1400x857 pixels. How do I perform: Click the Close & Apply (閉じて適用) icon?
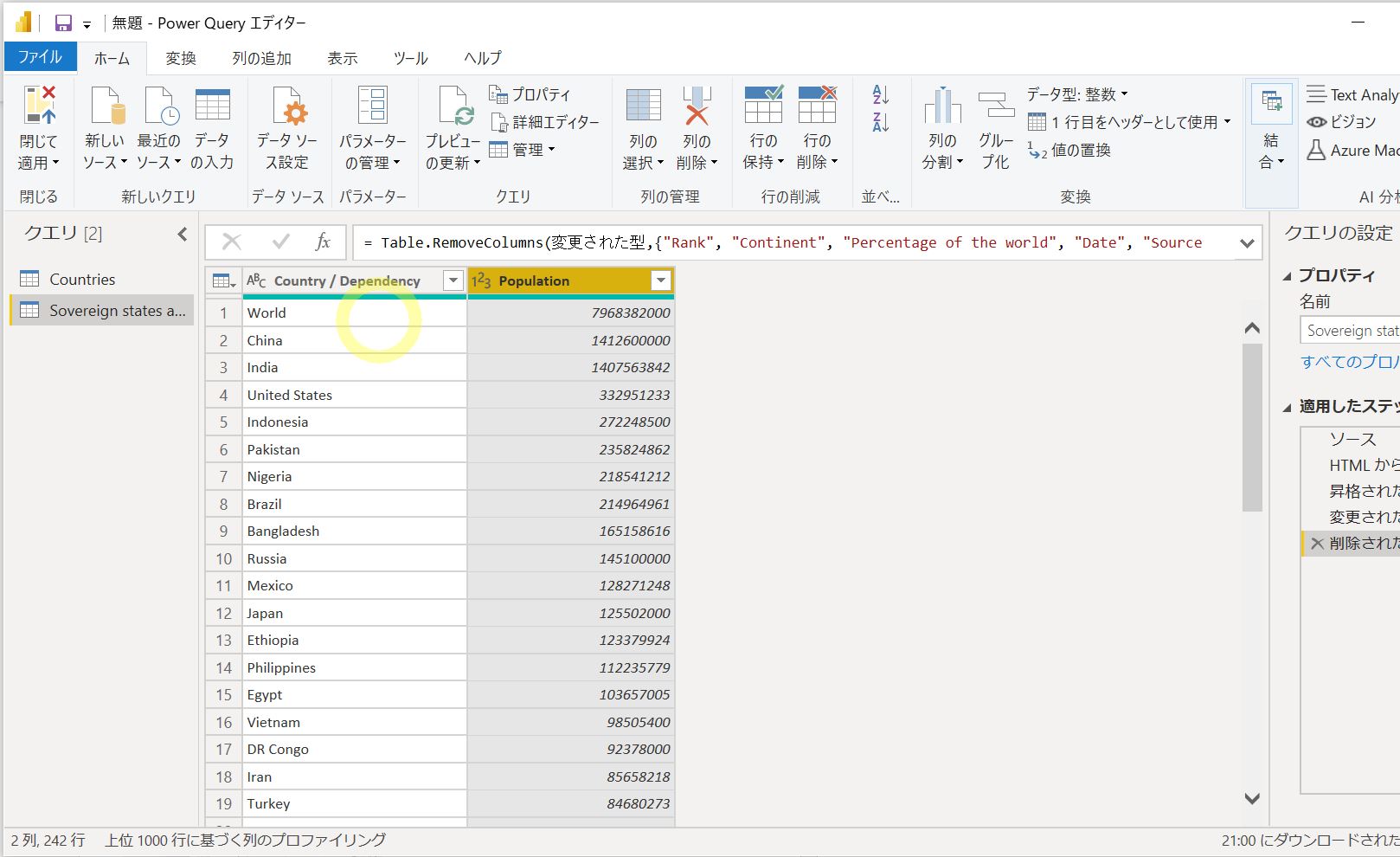[39, 105]
